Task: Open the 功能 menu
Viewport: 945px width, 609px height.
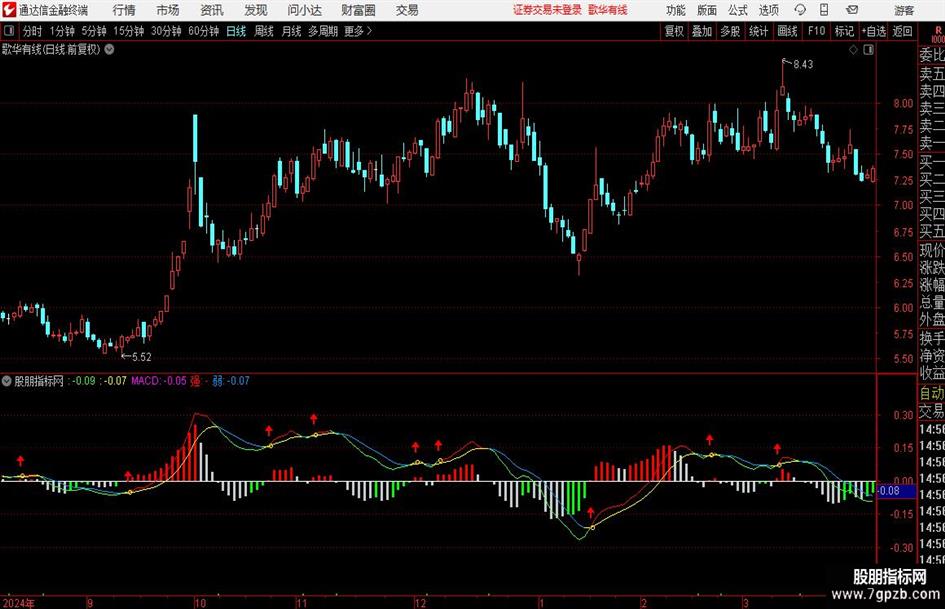Action: click(x=676, y=10)
